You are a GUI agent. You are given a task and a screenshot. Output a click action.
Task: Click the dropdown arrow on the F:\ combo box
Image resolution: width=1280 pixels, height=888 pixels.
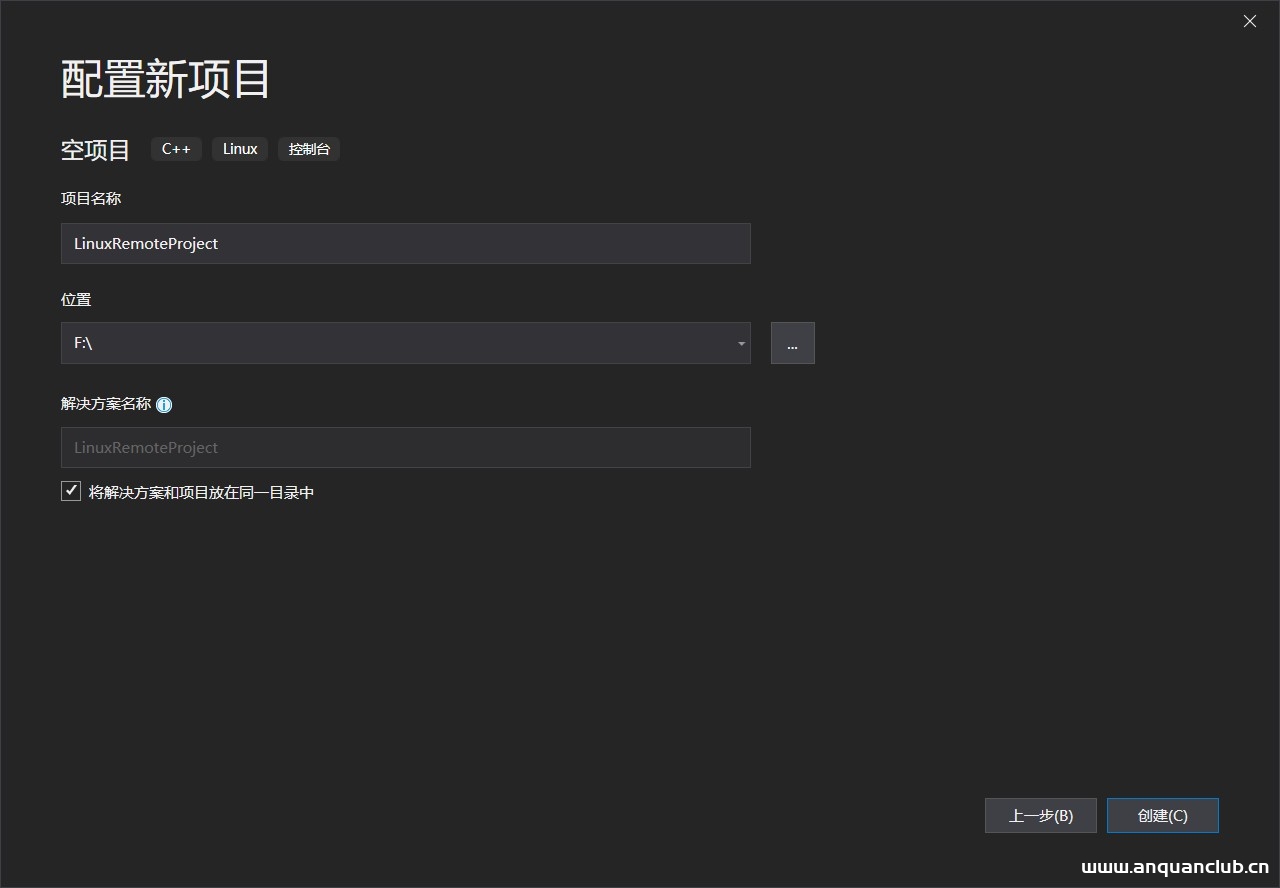pos(740,343)
